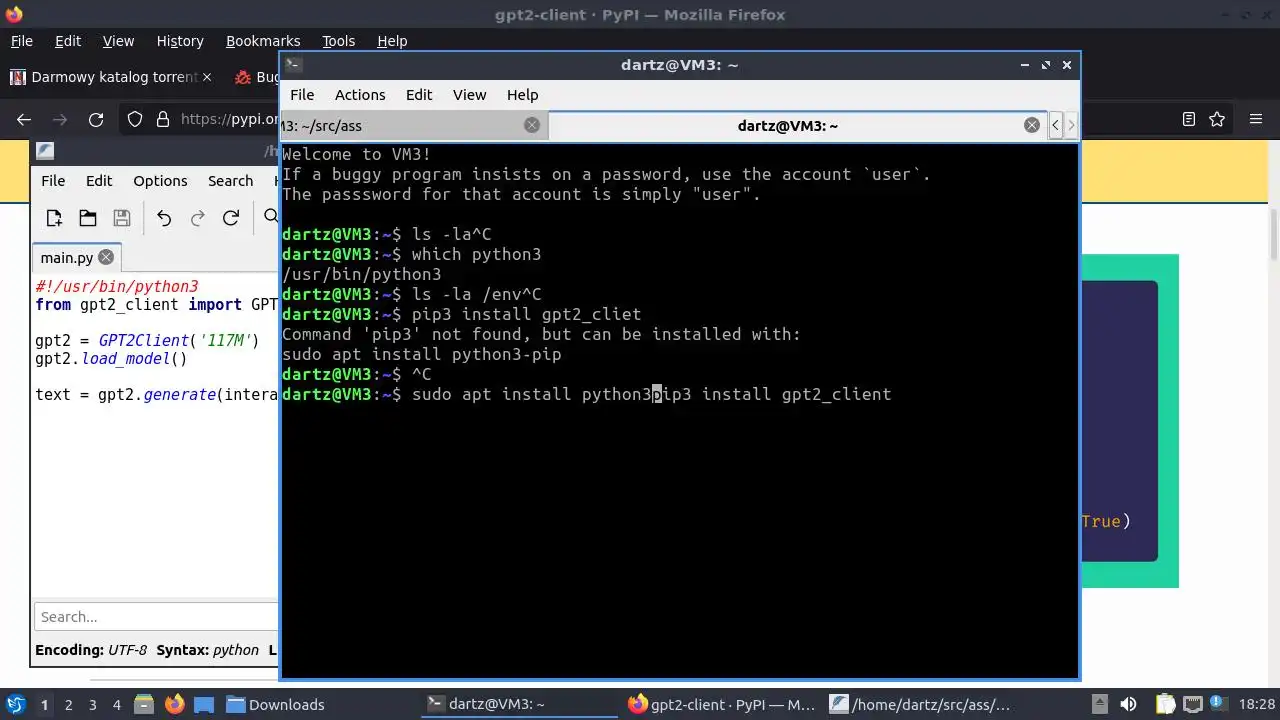Open the editor Options menu

(160, 181)
